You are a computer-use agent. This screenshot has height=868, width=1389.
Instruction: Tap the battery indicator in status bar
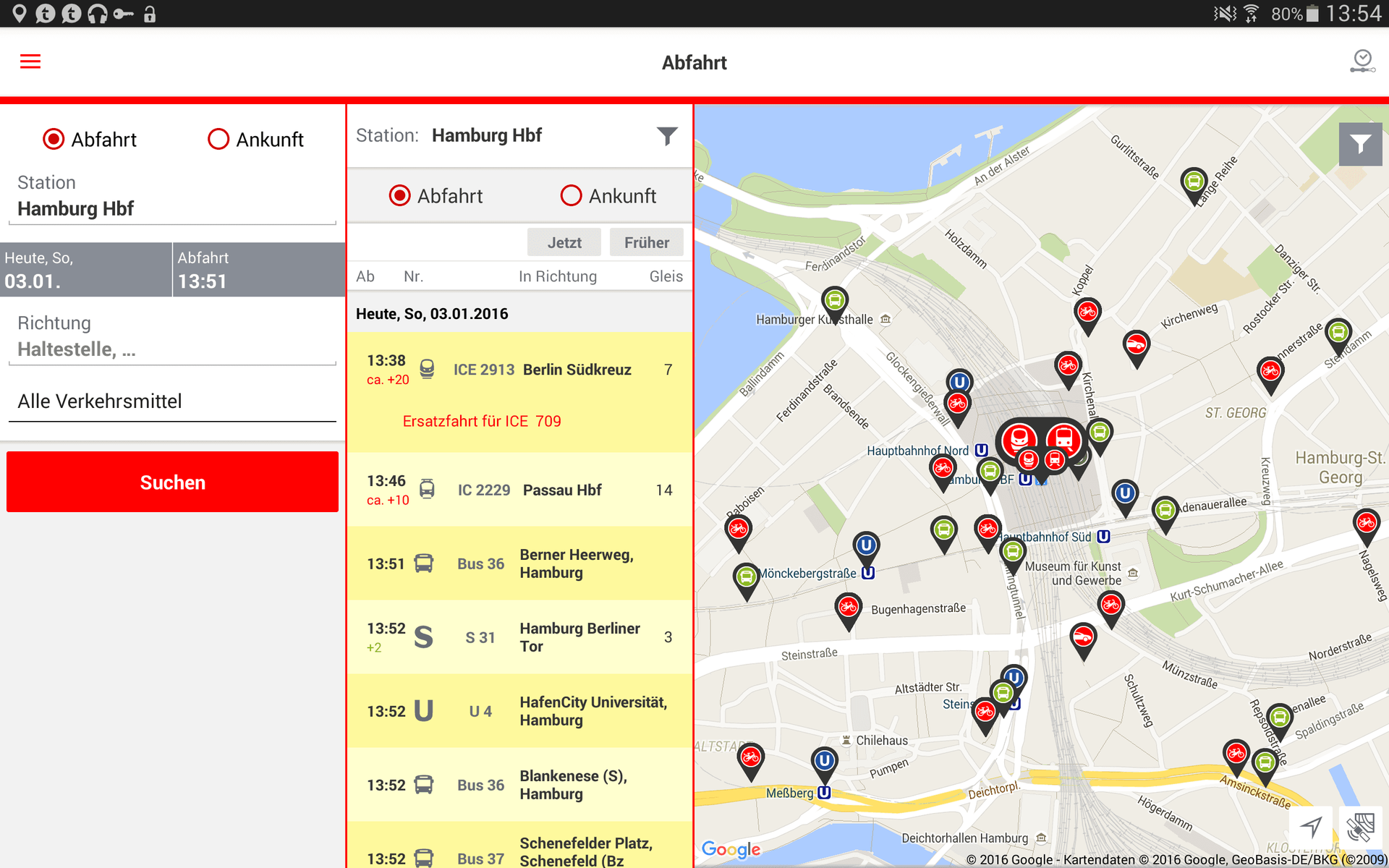click(1312, 14)
